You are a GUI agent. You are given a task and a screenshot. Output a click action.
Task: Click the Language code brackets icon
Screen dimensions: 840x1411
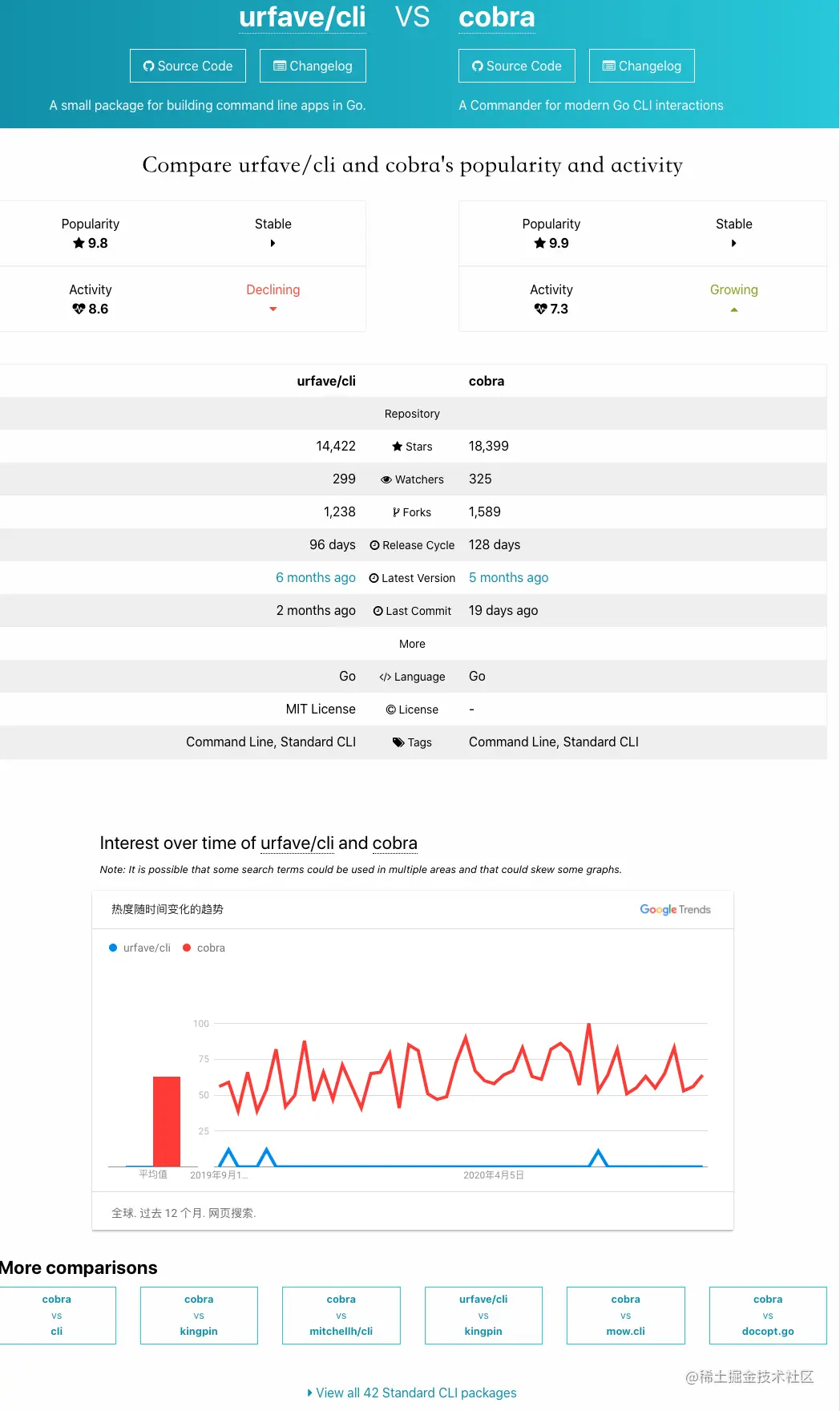tap(385, 677)
